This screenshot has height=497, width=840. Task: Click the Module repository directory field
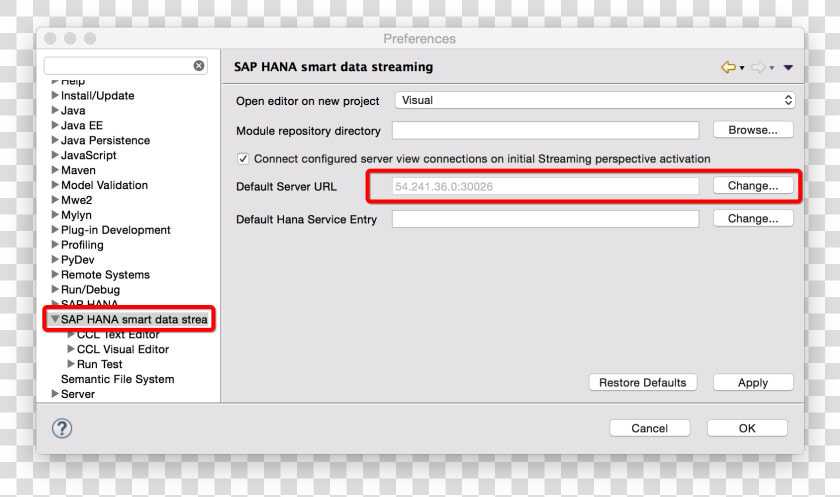pos(545,130)
